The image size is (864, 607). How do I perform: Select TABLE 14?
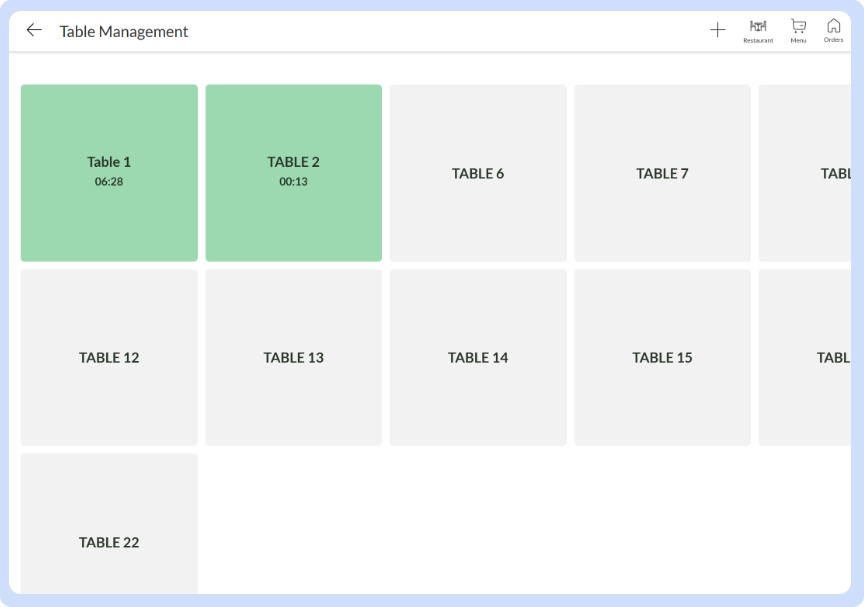point(477,357)
